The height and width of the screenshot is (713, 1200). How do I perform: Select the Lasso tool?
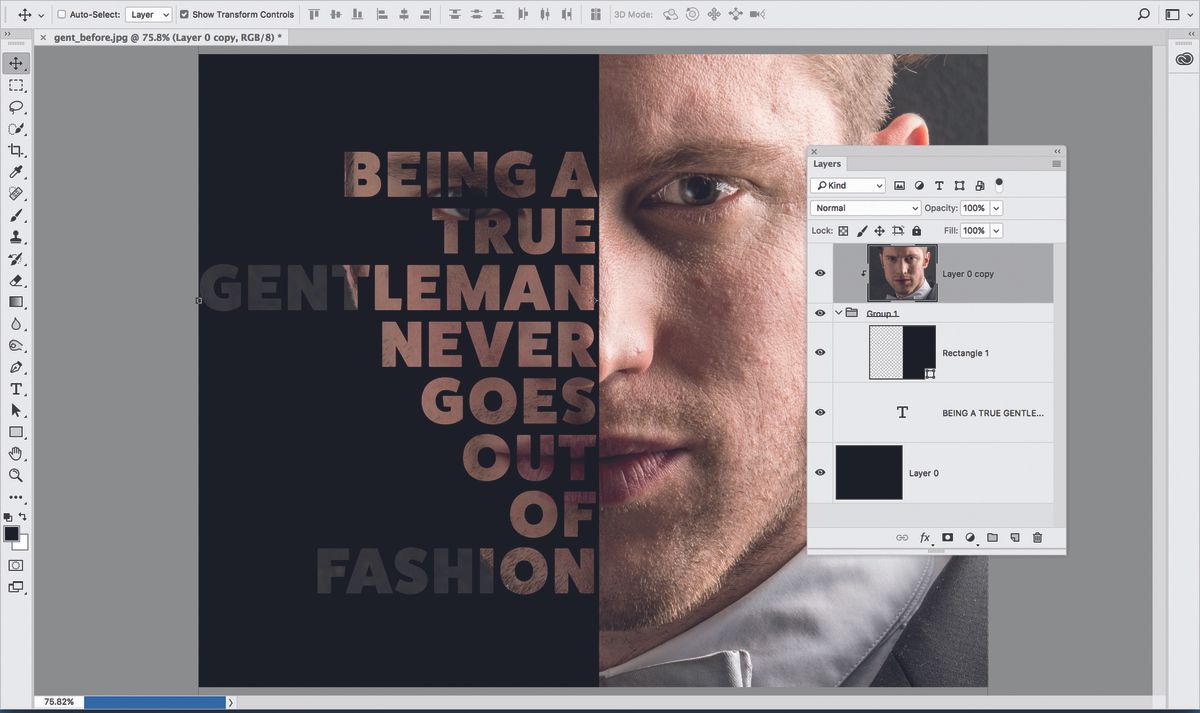(16, 107)
